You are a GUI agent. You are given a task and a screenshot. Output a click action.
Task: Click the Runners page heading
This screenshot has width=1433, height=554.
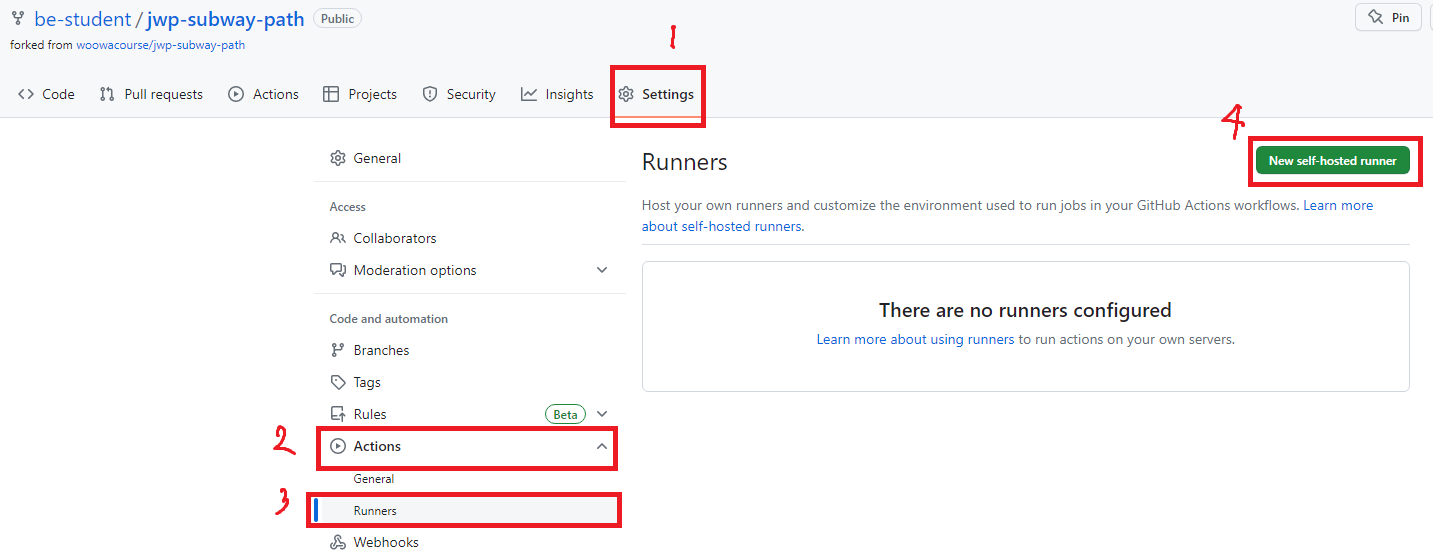pyautogui.click(x=685, y=162)
